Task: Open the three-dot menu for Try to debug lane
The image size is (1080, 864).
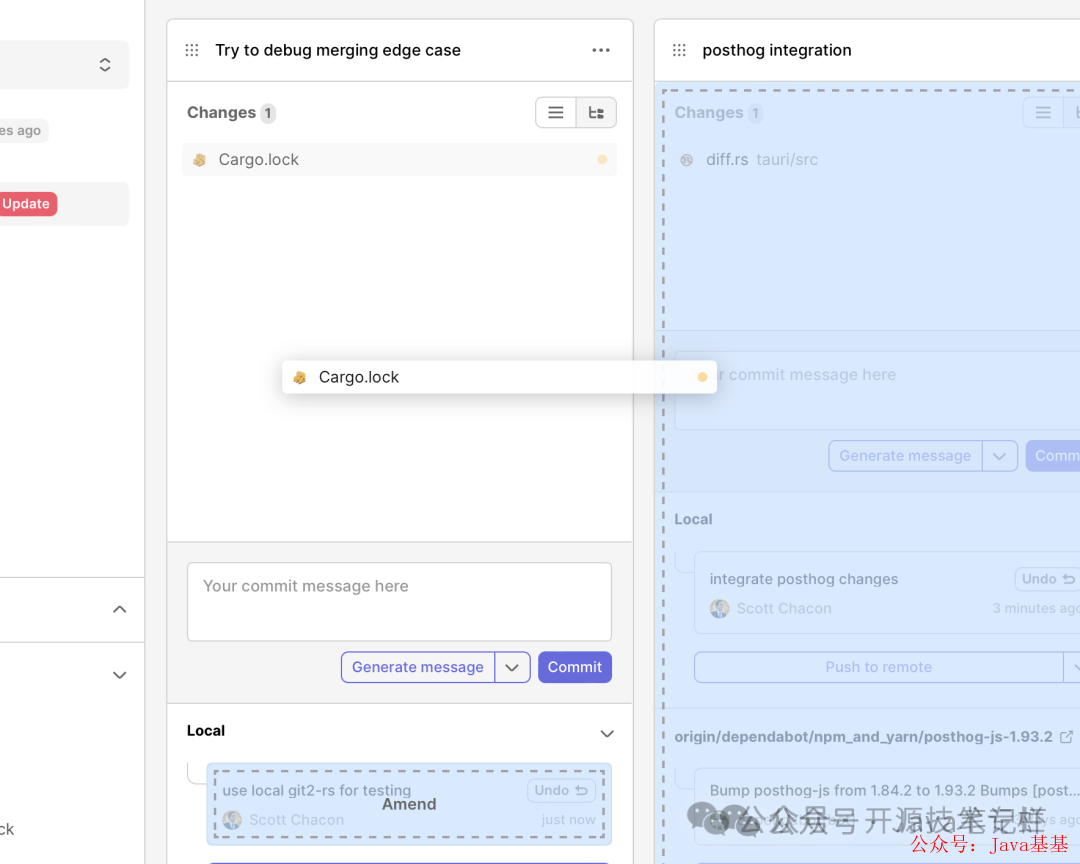Action: pos(601,50)
